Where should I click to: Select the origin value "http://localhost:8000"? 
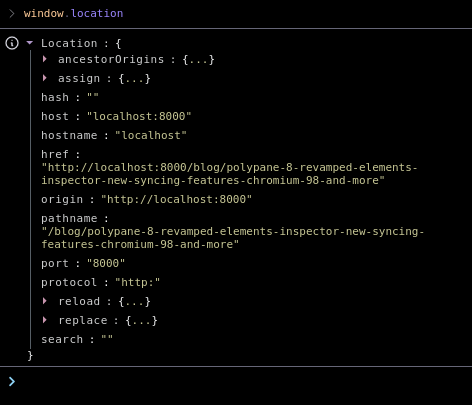tap(176, 199)
